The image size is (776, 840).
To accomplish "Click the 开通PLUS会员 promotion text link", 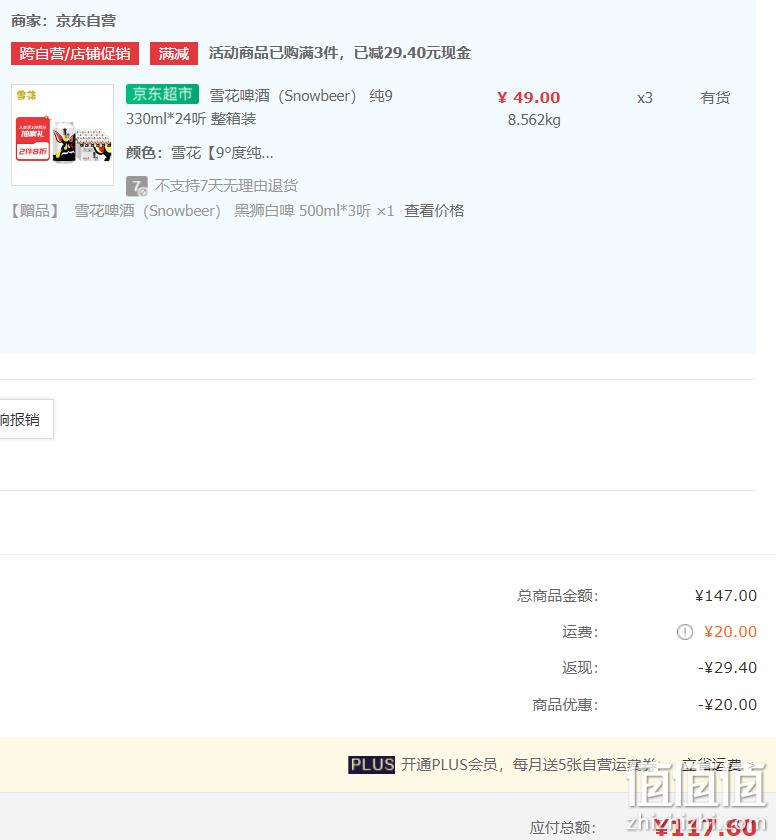I will coord(529,764).
